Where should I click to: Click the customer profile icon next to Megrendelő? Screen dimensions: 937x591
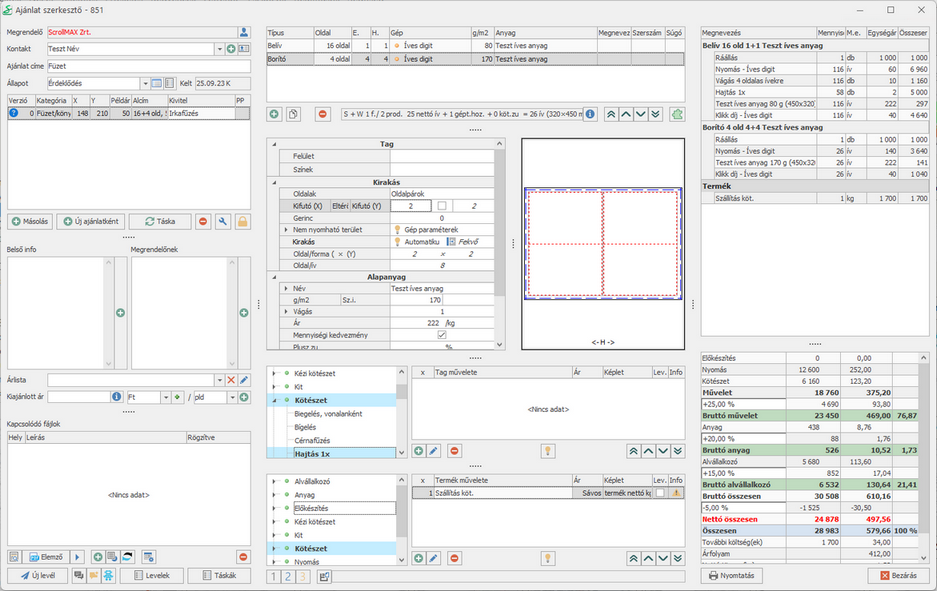point(244,32)
